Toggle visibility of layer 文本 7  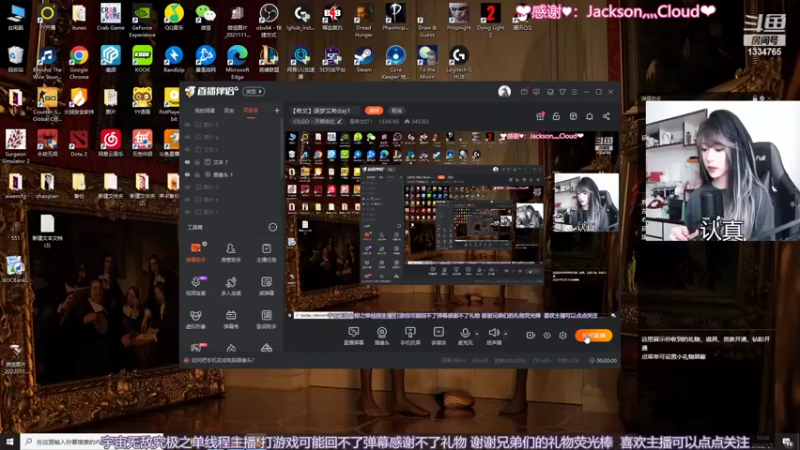tap(187, 162)
